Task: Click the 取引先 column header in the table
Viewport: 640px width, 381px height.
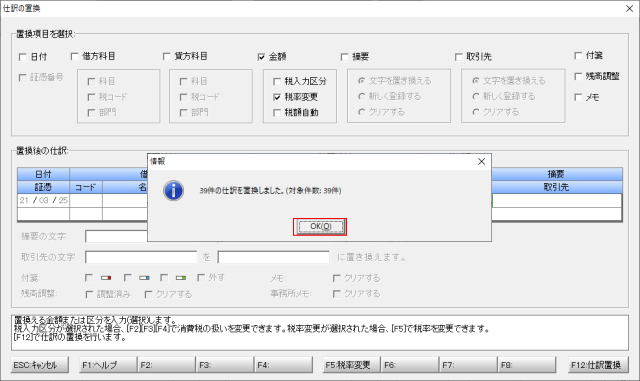Action: pos(557,187)
